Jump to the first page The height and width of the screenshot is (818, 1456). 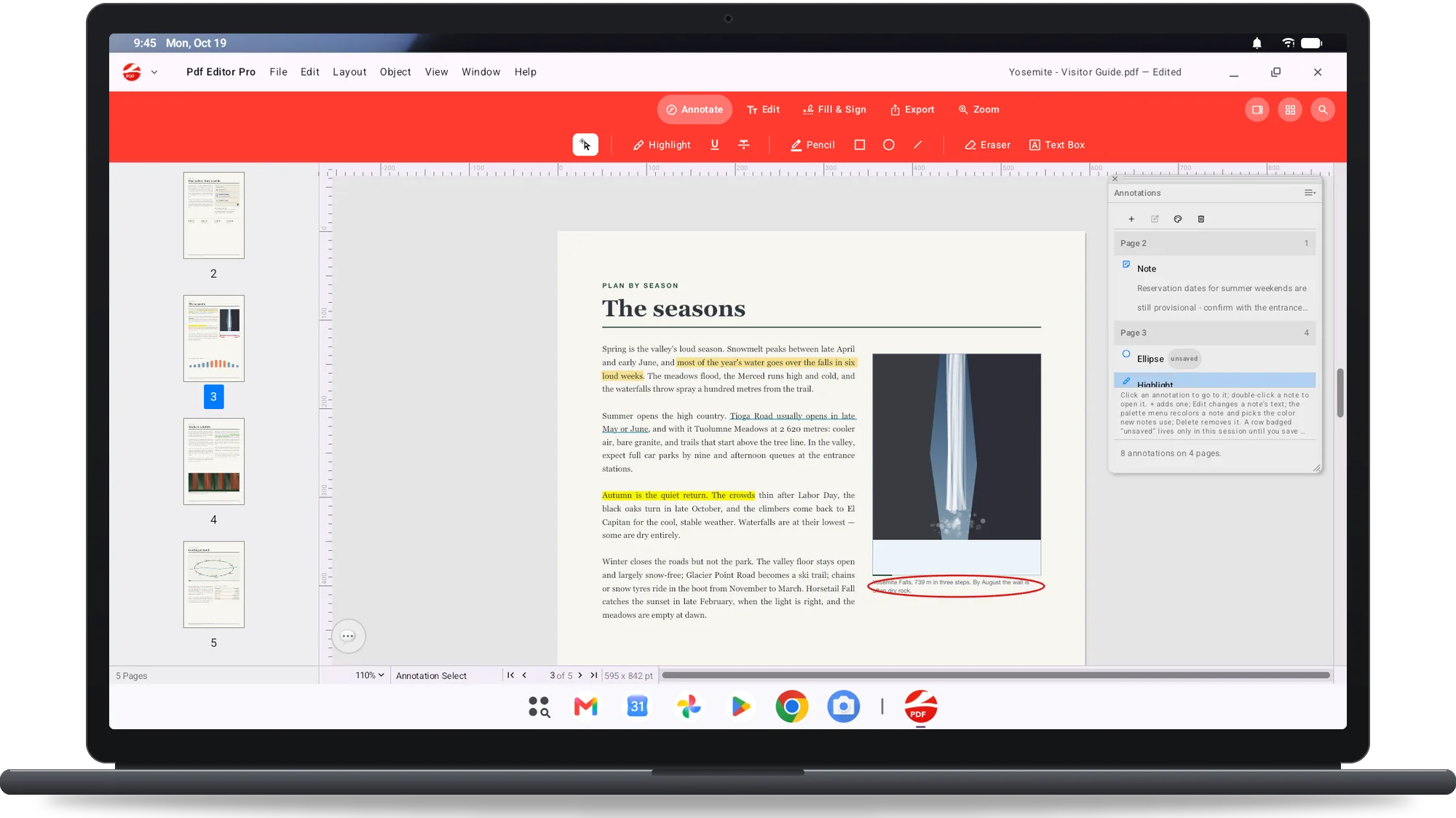(511, 675)
